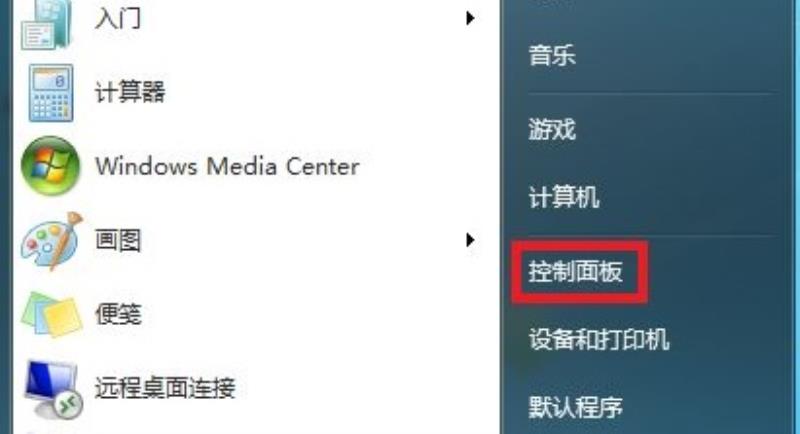Open the Windows Media Center orb icon
Viewport: 800px width, 434px height.
(x=50, y=166)
